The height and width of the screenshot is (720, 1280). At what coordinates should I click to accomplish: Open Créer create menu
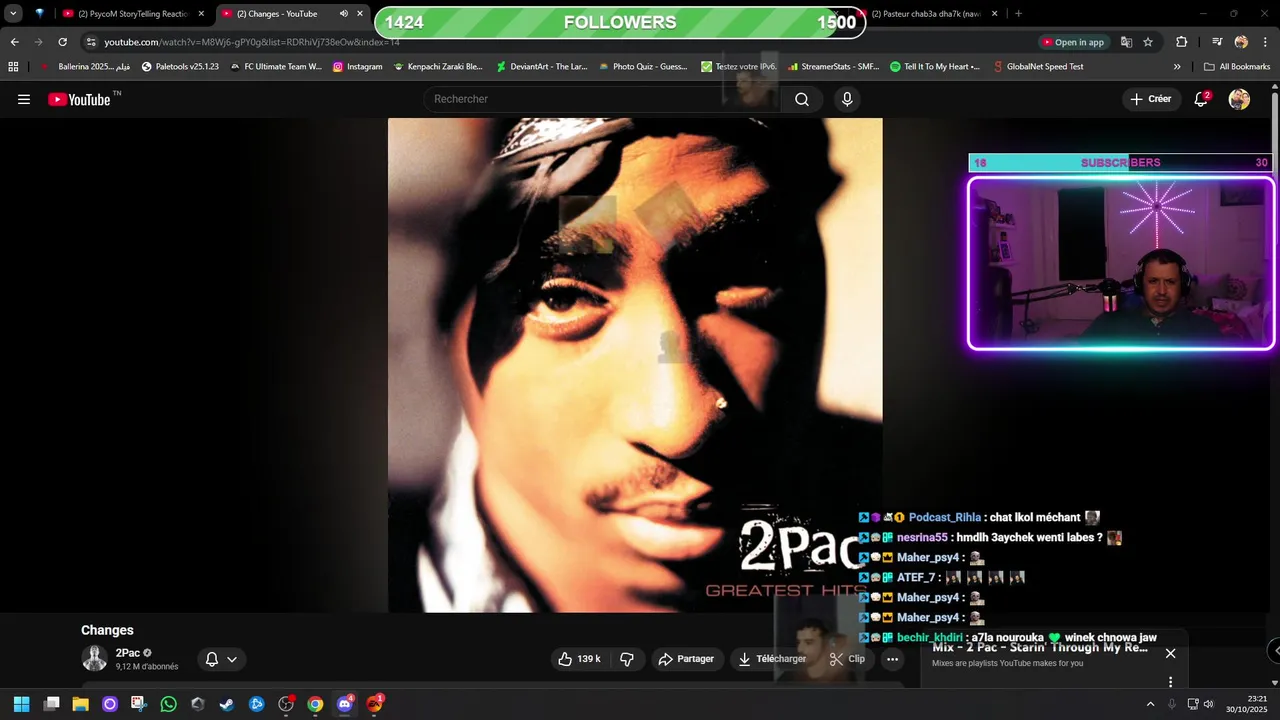pyautogui.click(x=1150, y=99)
